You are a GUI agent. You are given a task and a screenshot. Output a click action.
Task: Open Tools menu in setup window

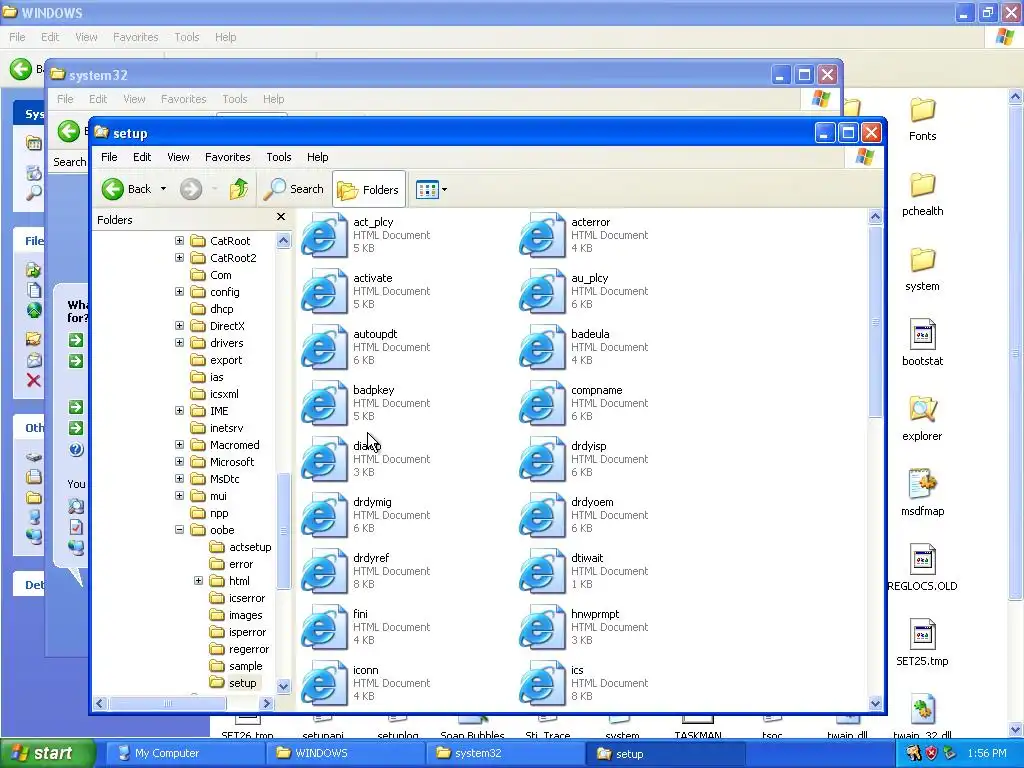[278, 157]
